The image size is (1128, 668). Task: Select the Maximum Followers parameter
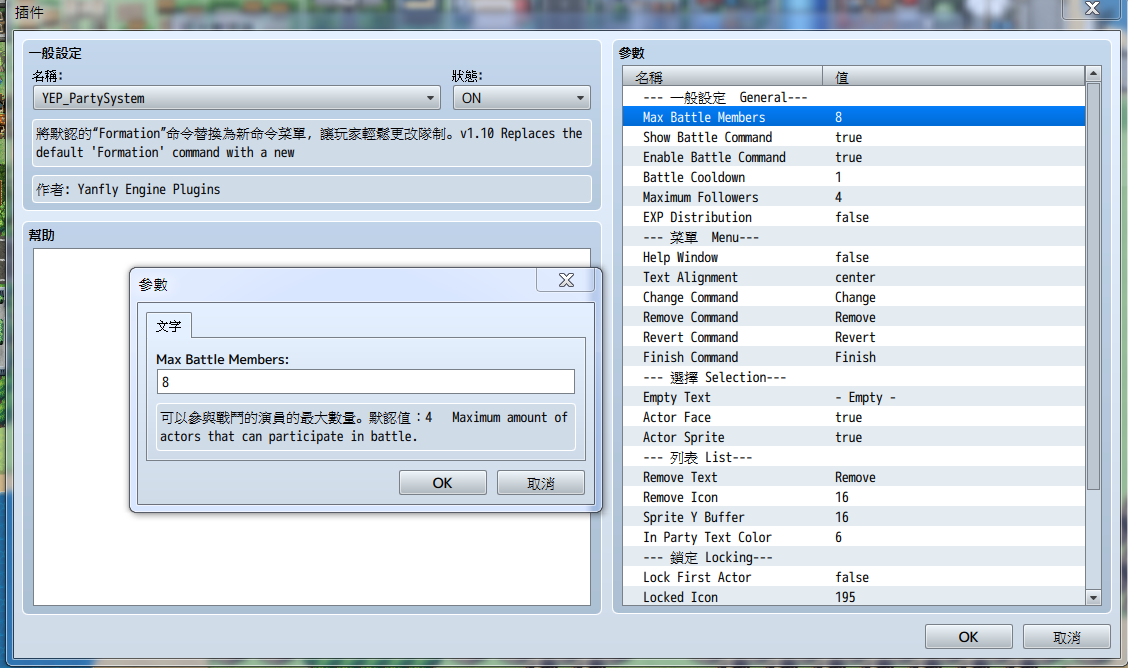point(854,197)
